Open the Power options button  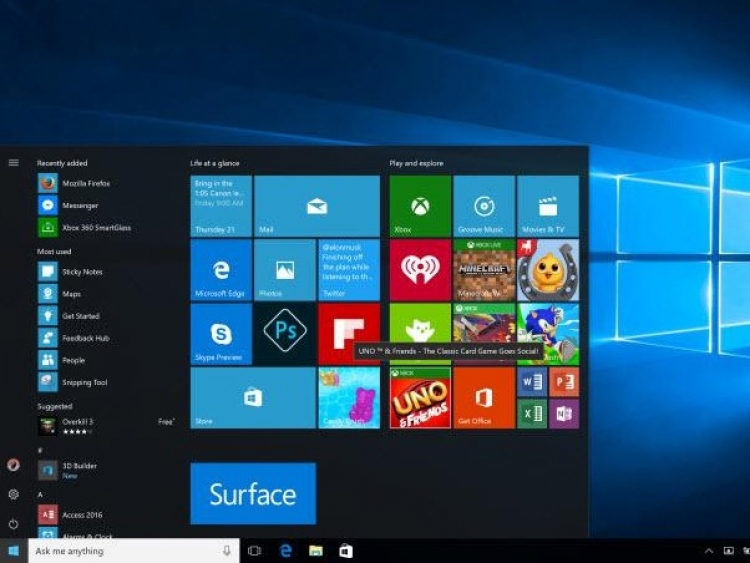click(x=13, y=523)
